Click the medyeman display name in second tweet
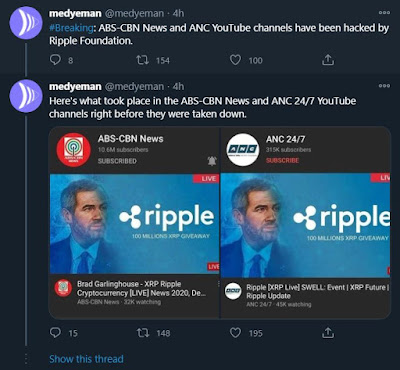This screenshot has height=370, width=400. pyautogui.click(x=75, y=86)
